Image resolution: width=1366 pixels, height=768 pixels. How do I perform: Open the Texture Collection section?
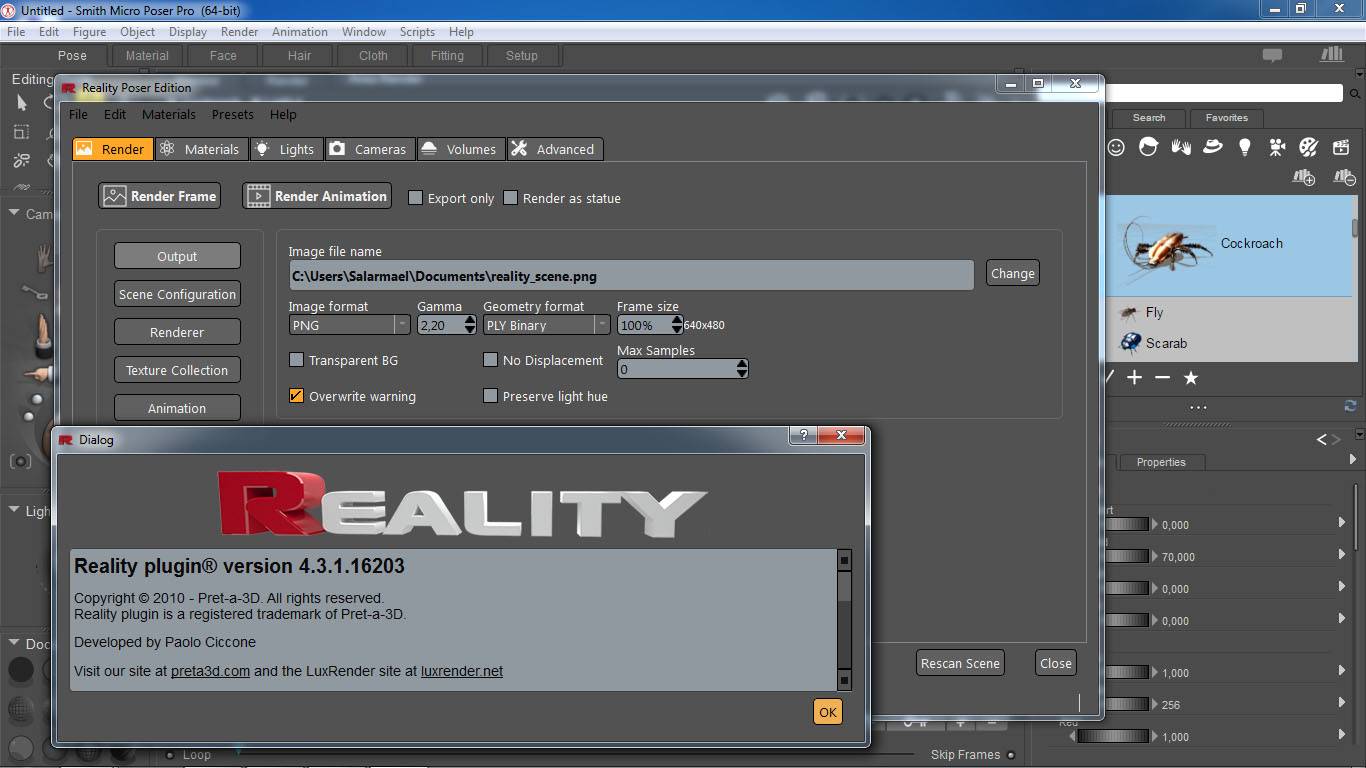177,370
